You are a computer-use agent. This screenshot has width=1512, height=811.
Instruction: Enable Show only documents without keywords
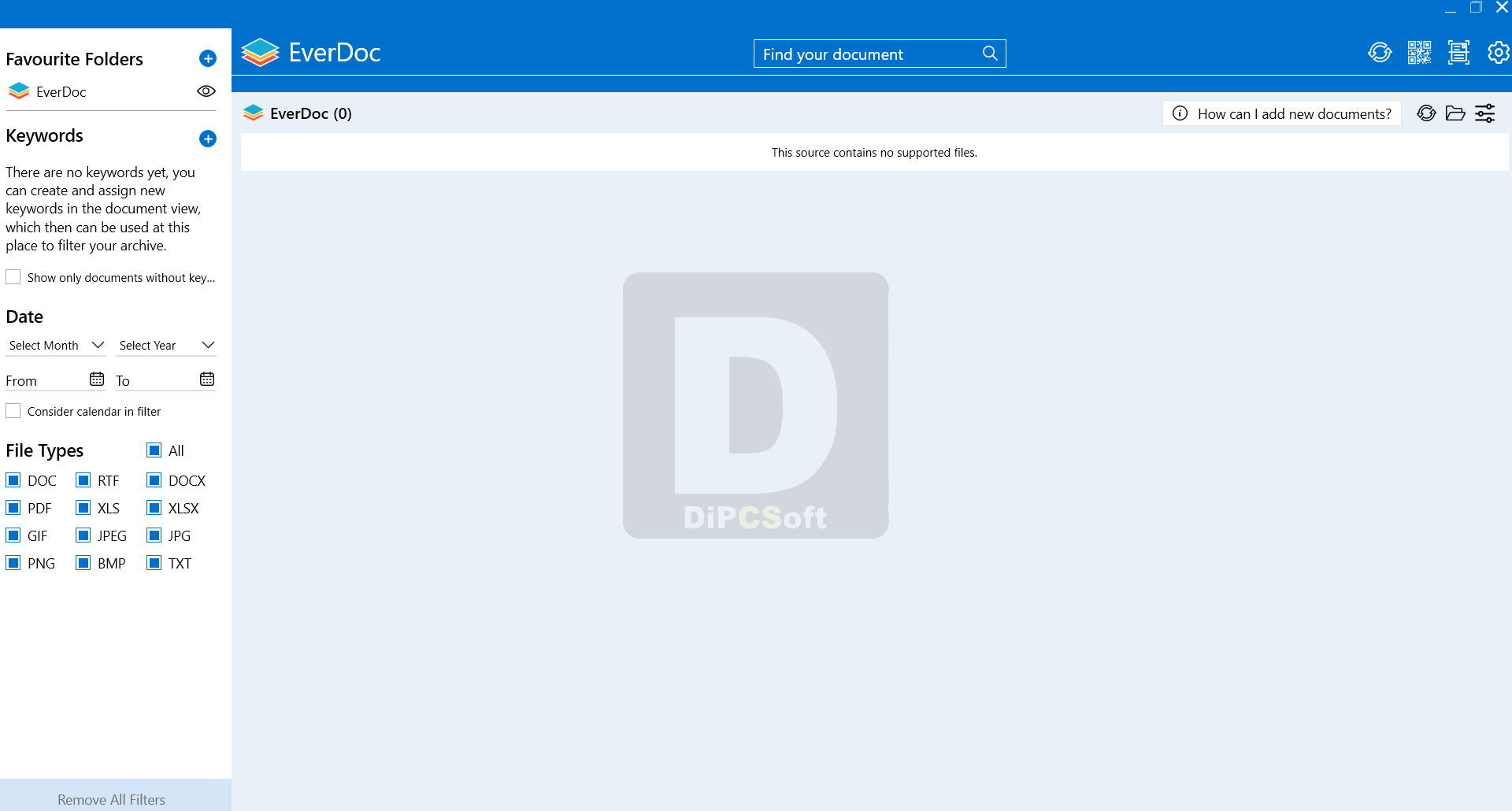coord(13,277)
